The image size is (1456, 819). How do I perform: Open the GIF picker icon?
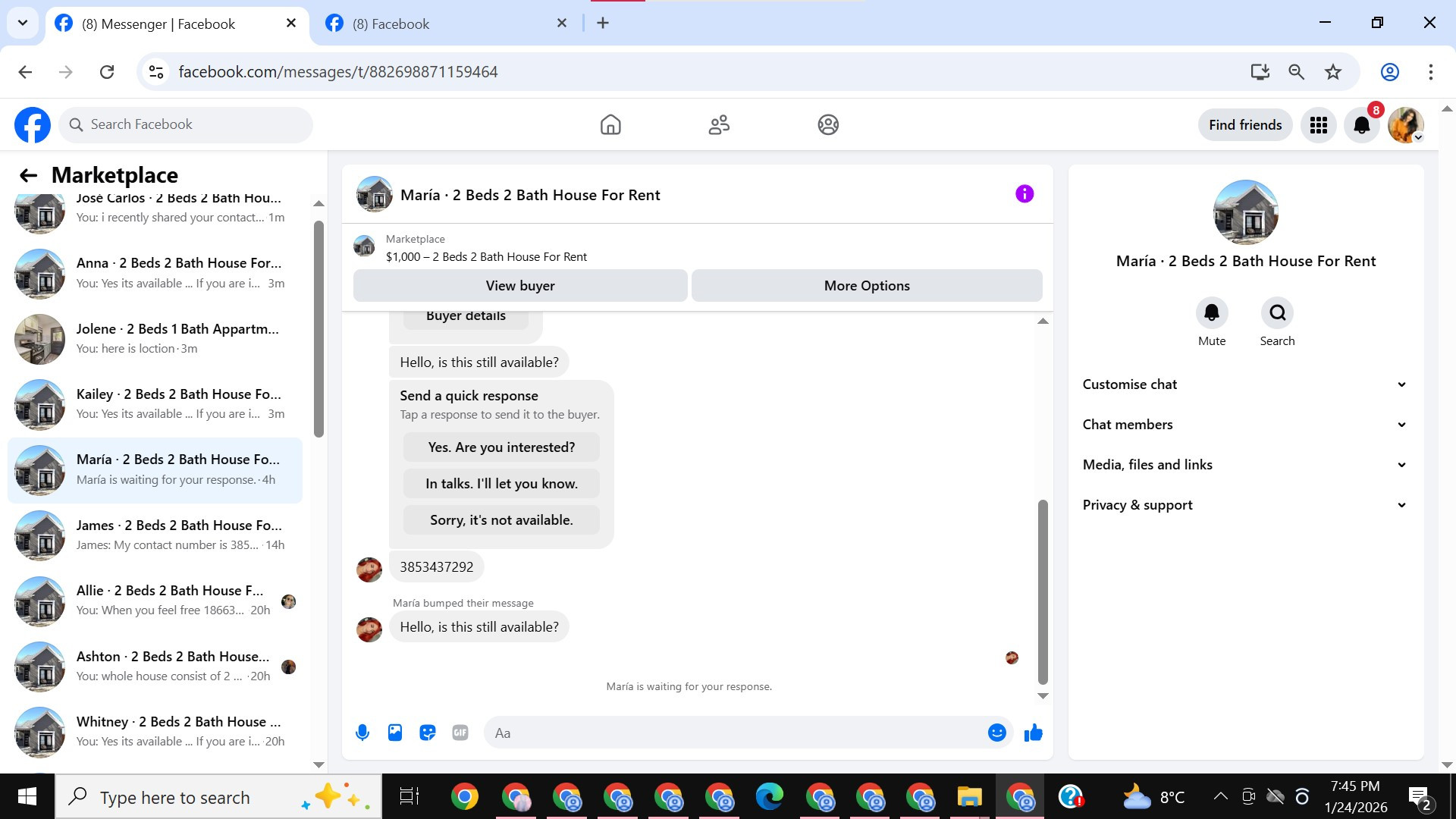pos(460,733)
